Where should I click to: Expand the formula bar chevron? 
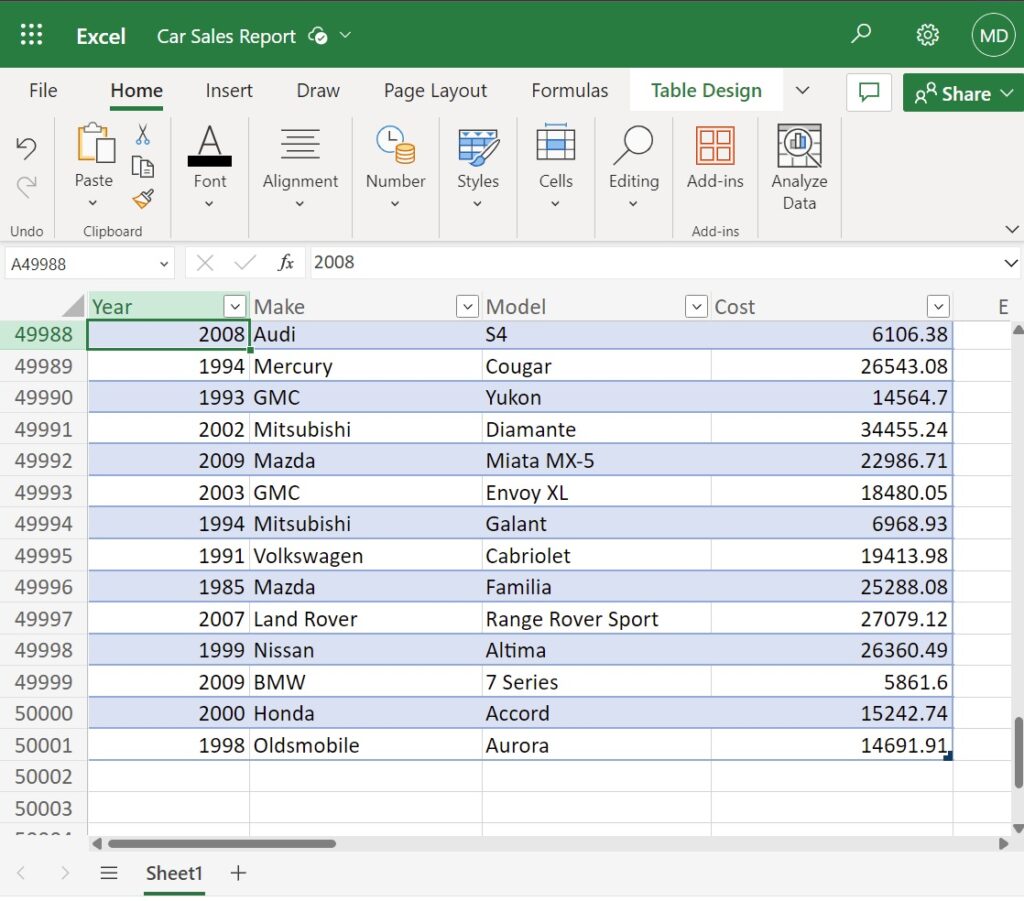click(1012, 262)
